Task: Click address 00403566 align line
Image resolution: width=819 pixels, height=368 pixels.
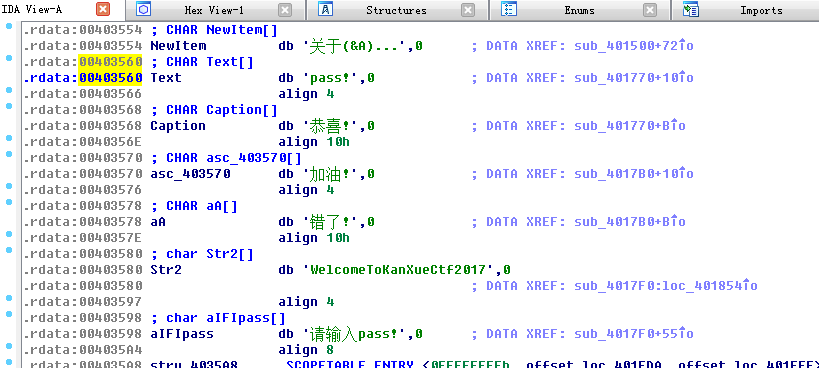Action: click(179, 94)
